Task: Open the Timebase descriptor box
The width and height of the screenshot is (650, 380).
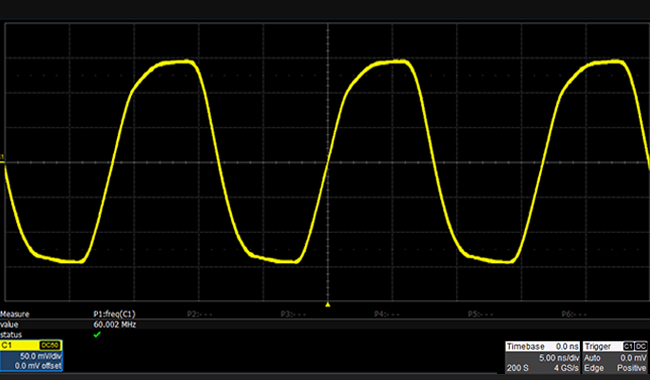Action: point(542,357)
